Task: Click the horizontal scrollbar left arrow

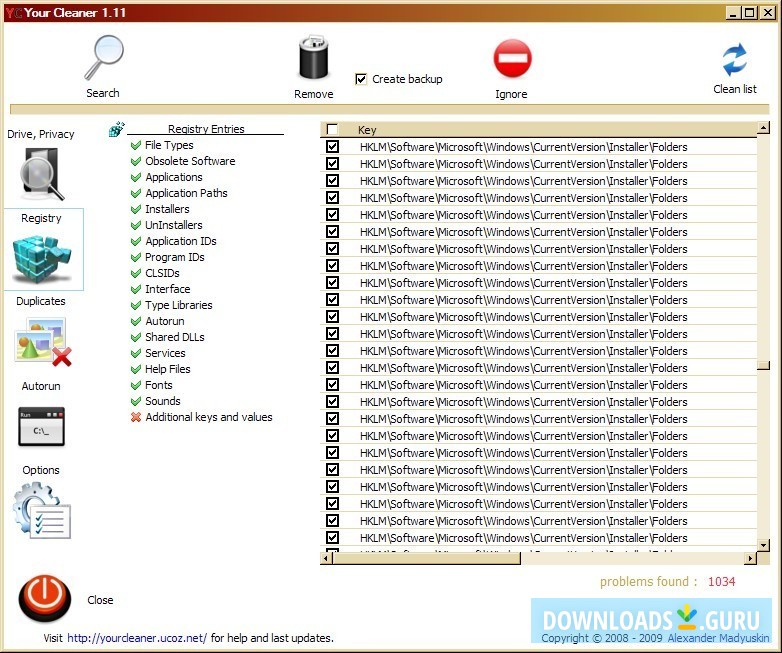Action: point(326,558)
